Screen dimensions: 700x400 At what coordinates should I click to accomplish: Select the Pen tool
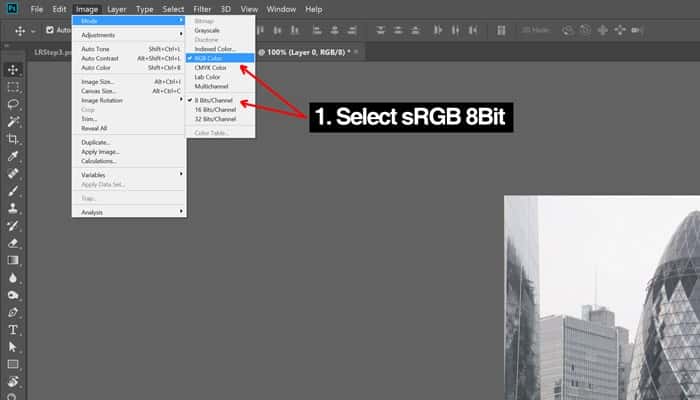tap(13, 312)
